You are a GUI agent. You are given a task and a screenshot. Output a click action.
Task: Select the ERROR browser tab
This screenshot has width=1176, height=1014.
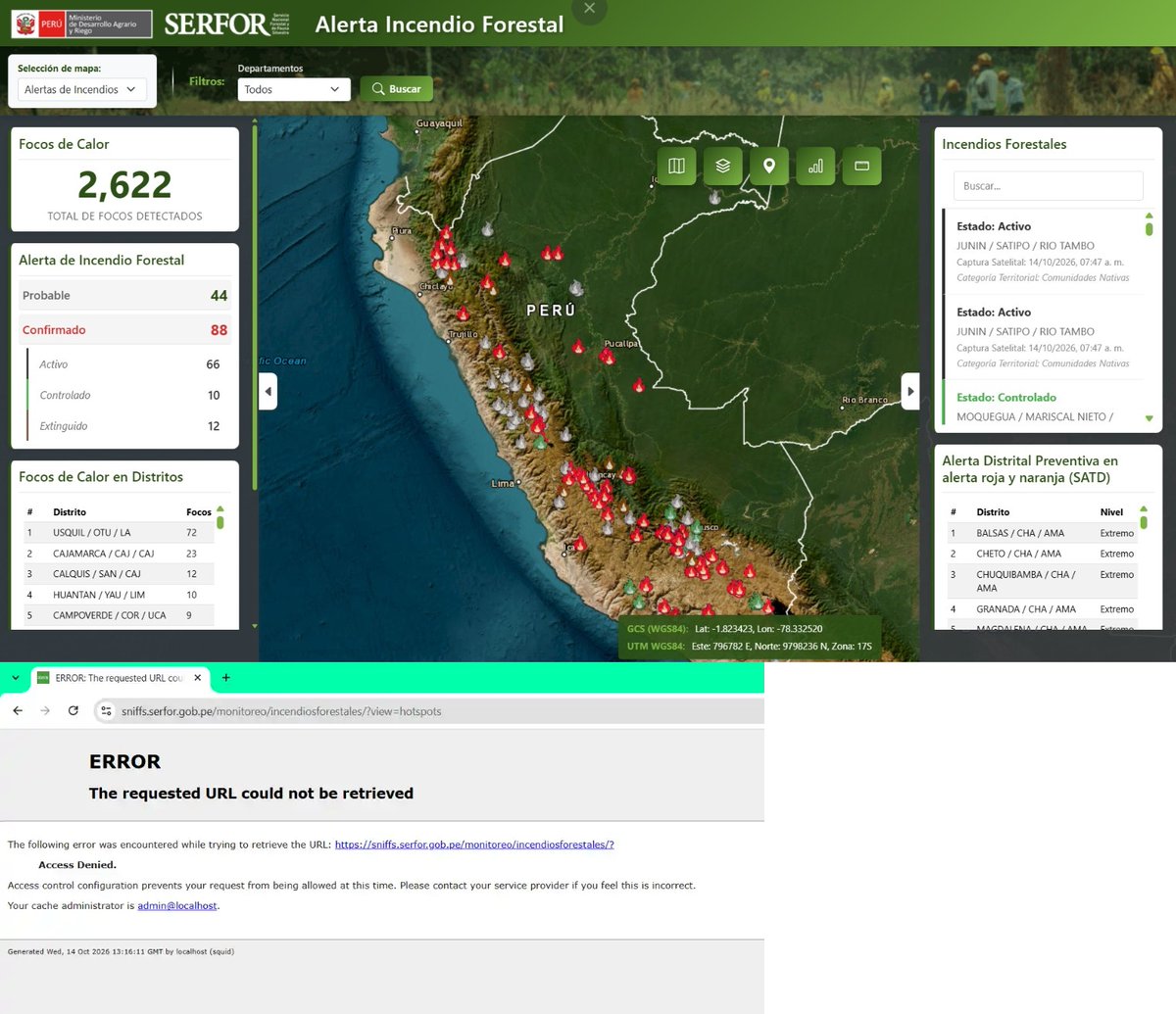coord(120,678)
